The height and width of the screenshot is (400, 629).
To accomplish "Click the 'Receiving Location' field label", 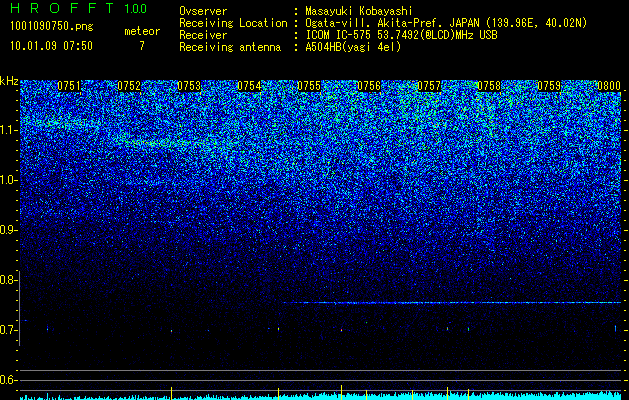I will [233, 23].
